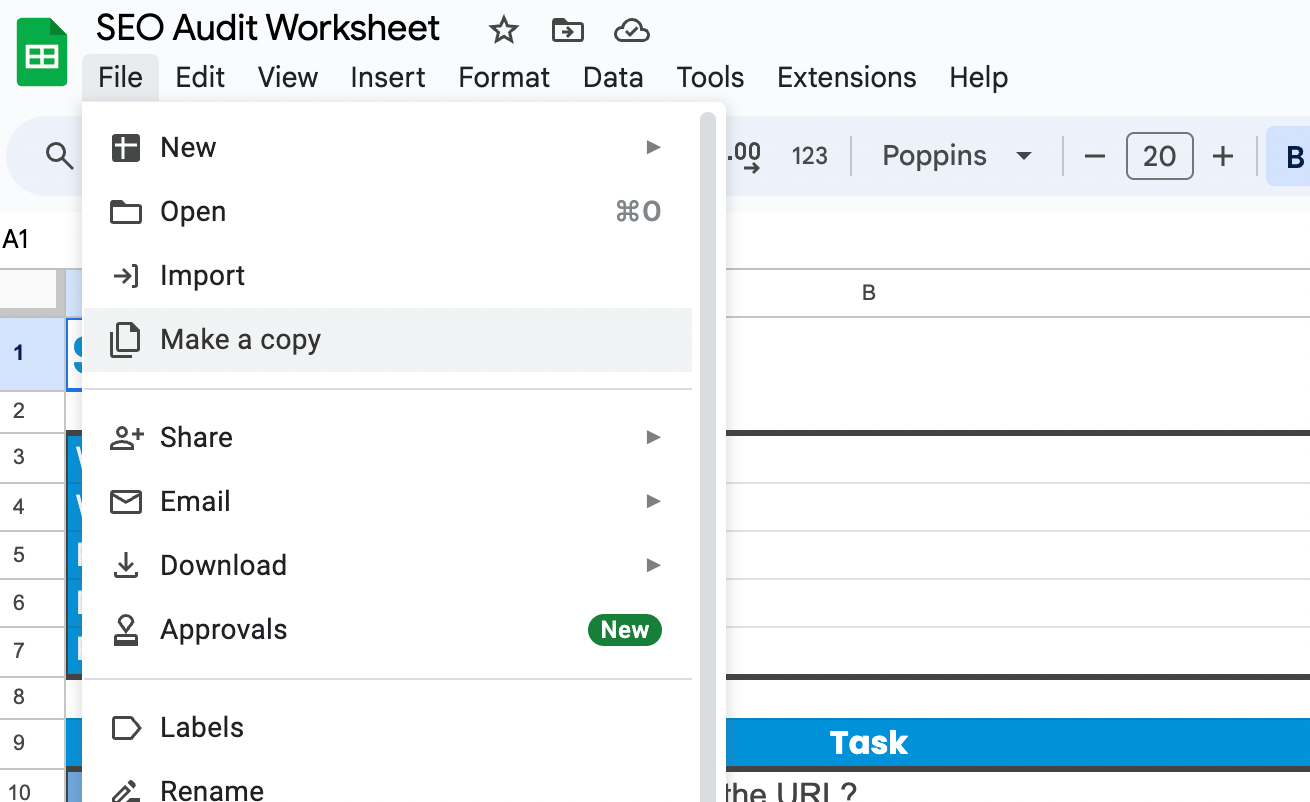Toggle bold formatting button

pos(1294,156)
